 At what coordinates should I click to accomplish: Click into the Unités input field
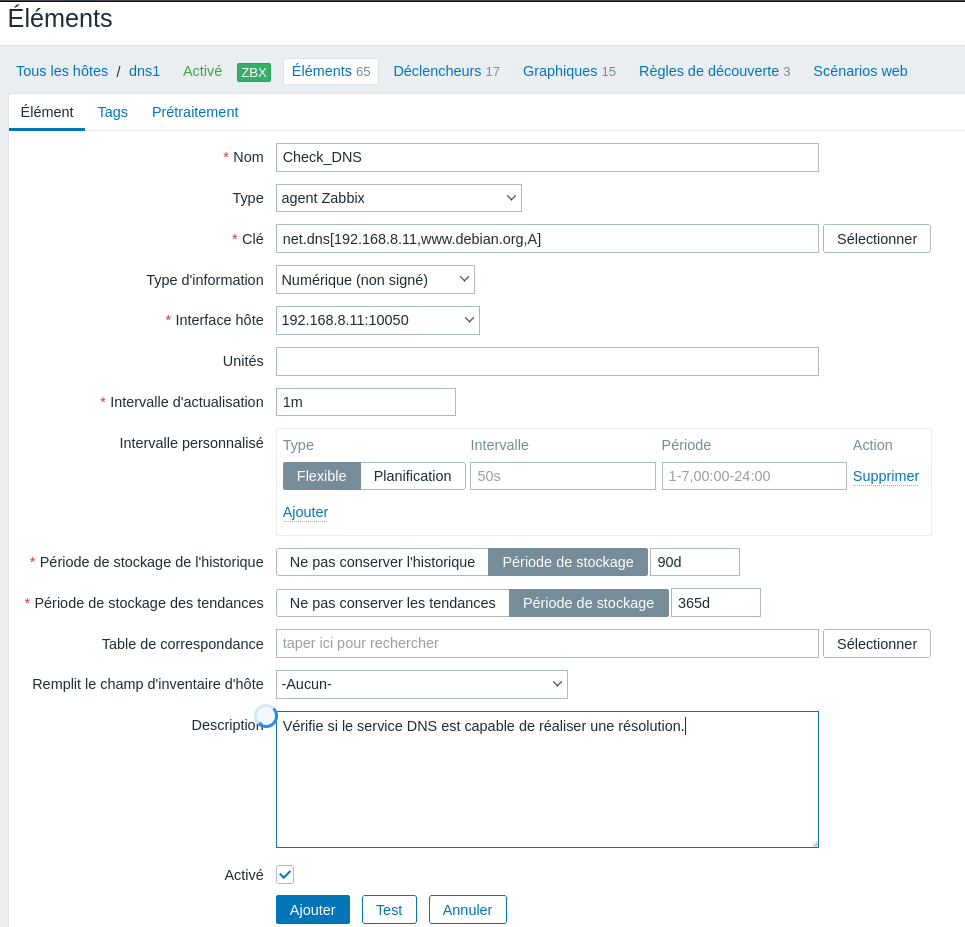(547, 361)
